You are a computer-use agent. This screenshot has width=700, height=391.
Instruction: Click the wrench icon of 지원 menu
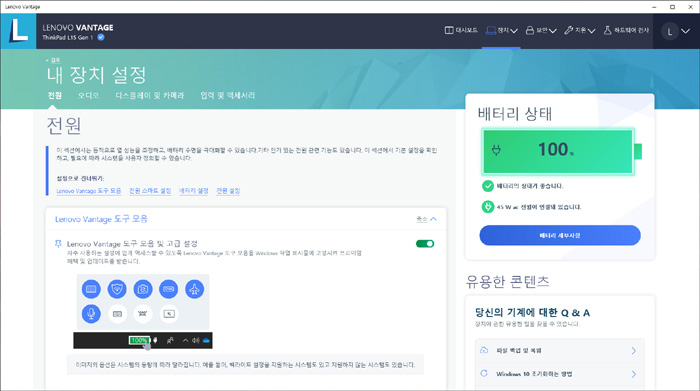(568, 30)
